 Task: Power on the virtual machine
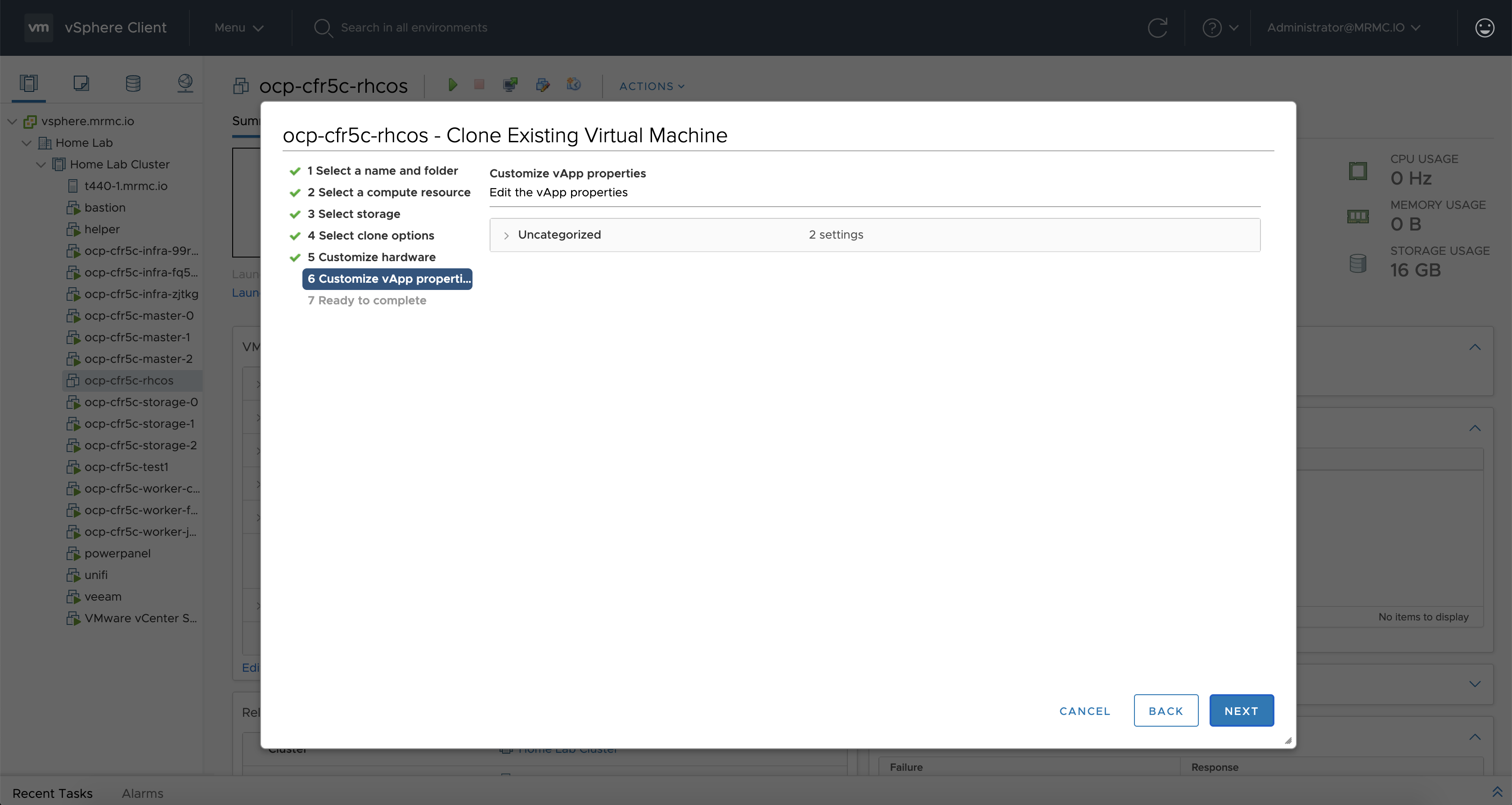(453, 85)
